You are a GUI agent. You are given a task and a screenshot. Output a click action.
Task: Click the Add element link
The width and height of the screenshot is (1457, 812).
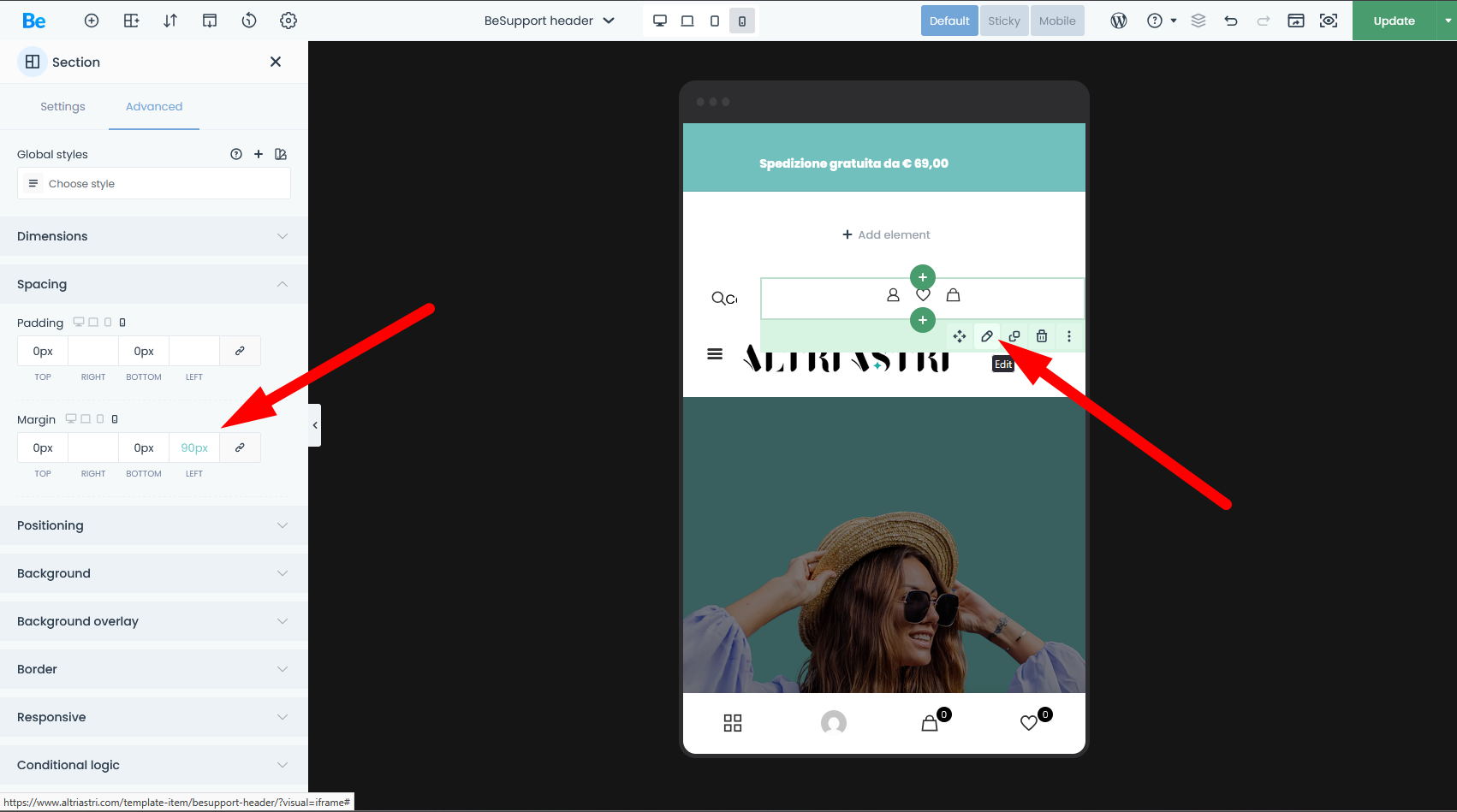tap(886, 234)
